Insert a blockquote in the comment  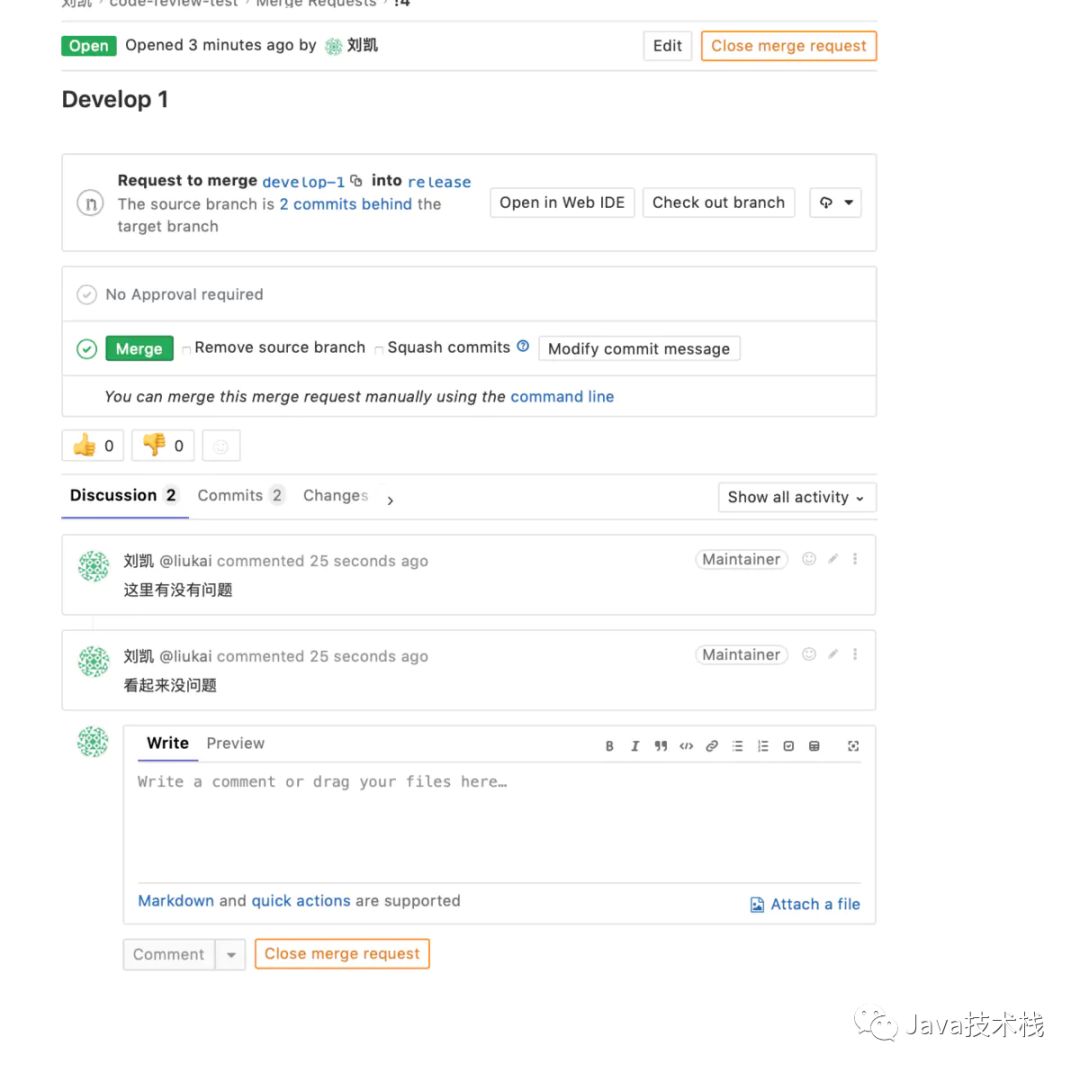tap(661, 746)
